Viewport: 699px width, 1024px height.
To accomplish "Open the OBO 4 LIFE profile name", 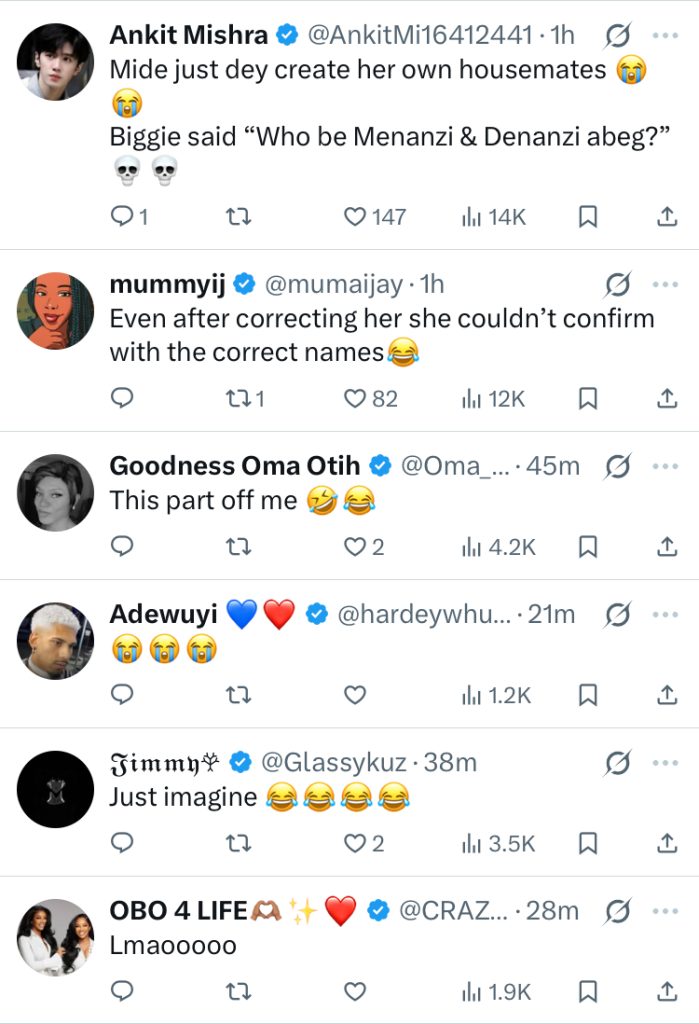I will pos(175,911).
